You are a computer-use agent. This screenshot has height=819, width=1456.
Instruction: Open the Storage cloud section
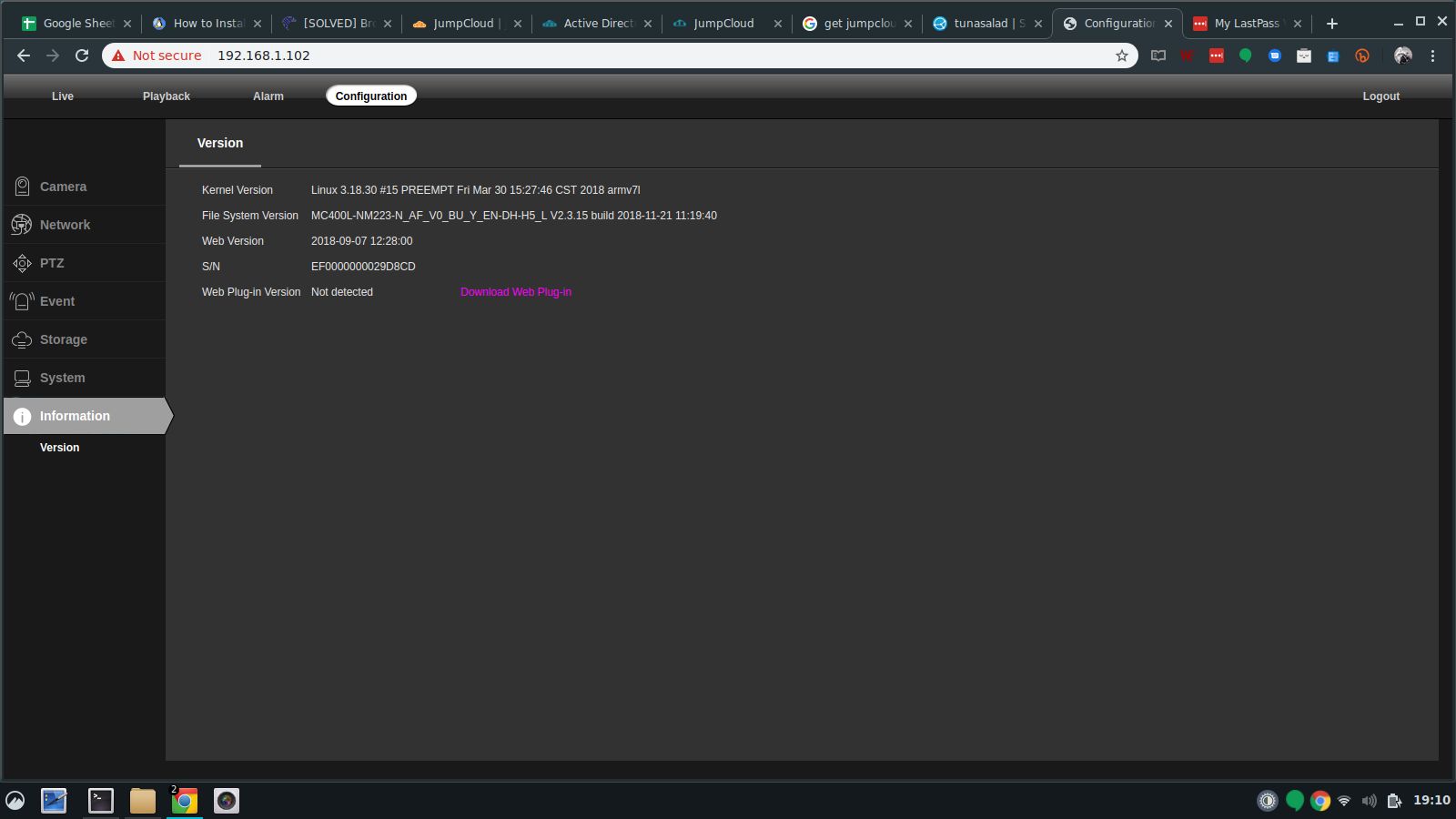pyautogui.click(x=63, y=339)
